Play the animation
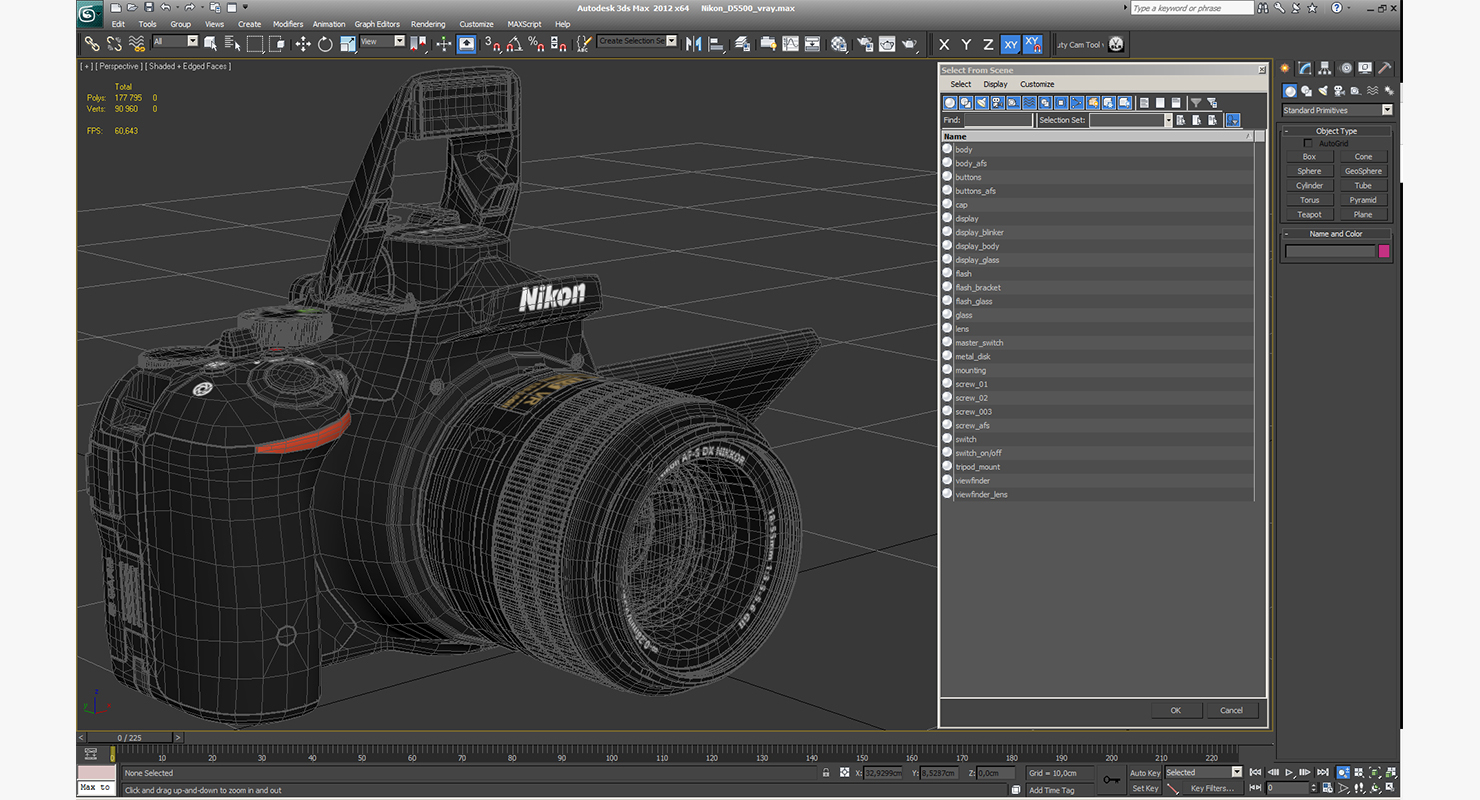This screenshot has width=1480, height=800. (x=1290, y=772)
